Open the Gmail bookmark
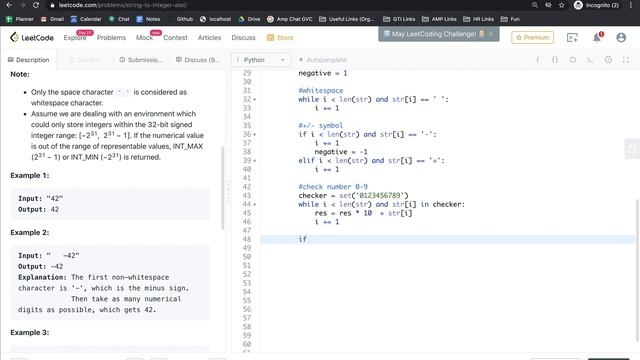The image size is (640, 360). tap(52, 19)
